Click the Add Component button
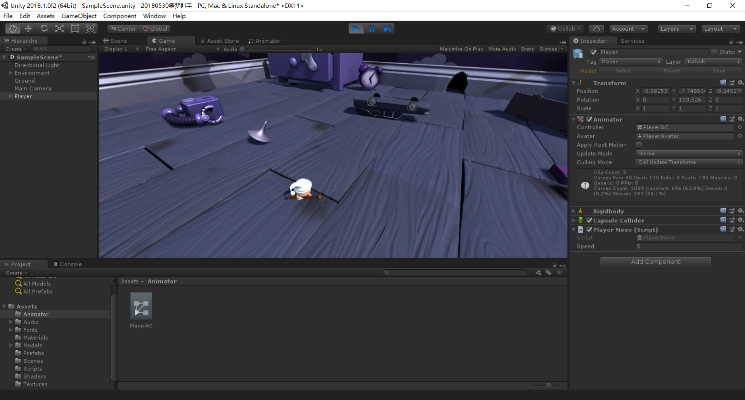This screenshot has width=745, height=400. click(x=655, y=261)
